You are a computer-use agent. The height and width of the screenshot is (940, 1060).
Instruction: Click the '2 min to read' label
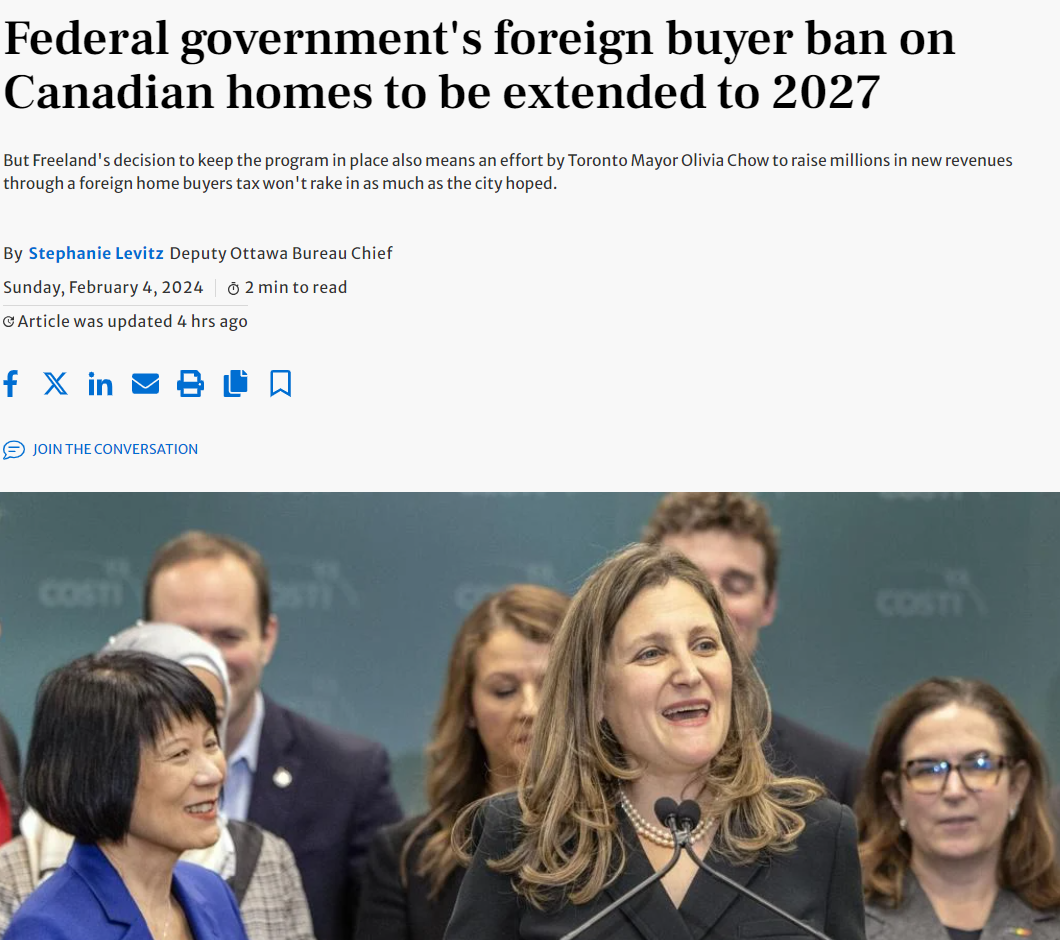click(x=296, y=287)
